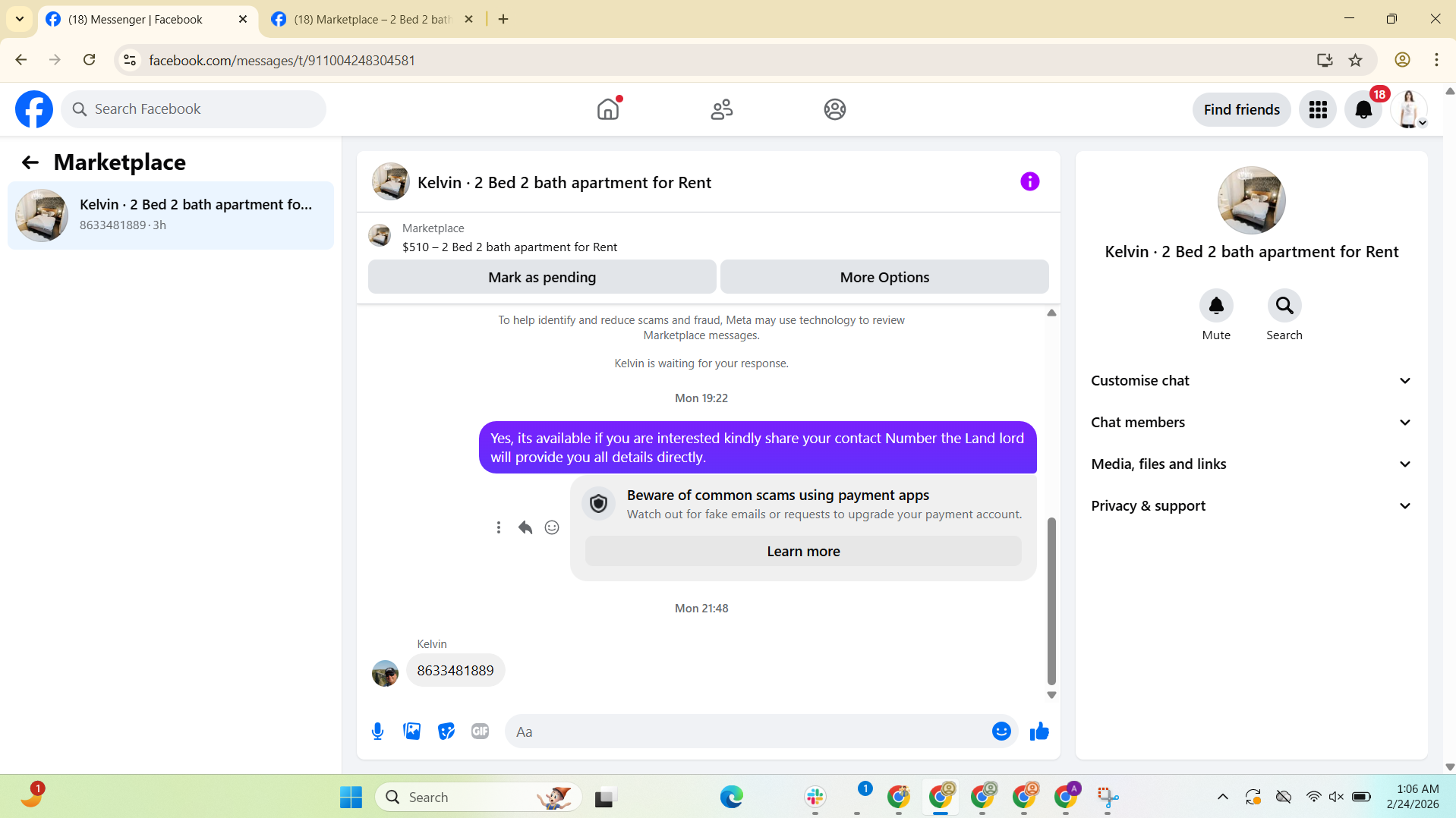Bookmark this page with the star icon
This screenshot has height=818, width=1456.
click(x=1355, y=60)
